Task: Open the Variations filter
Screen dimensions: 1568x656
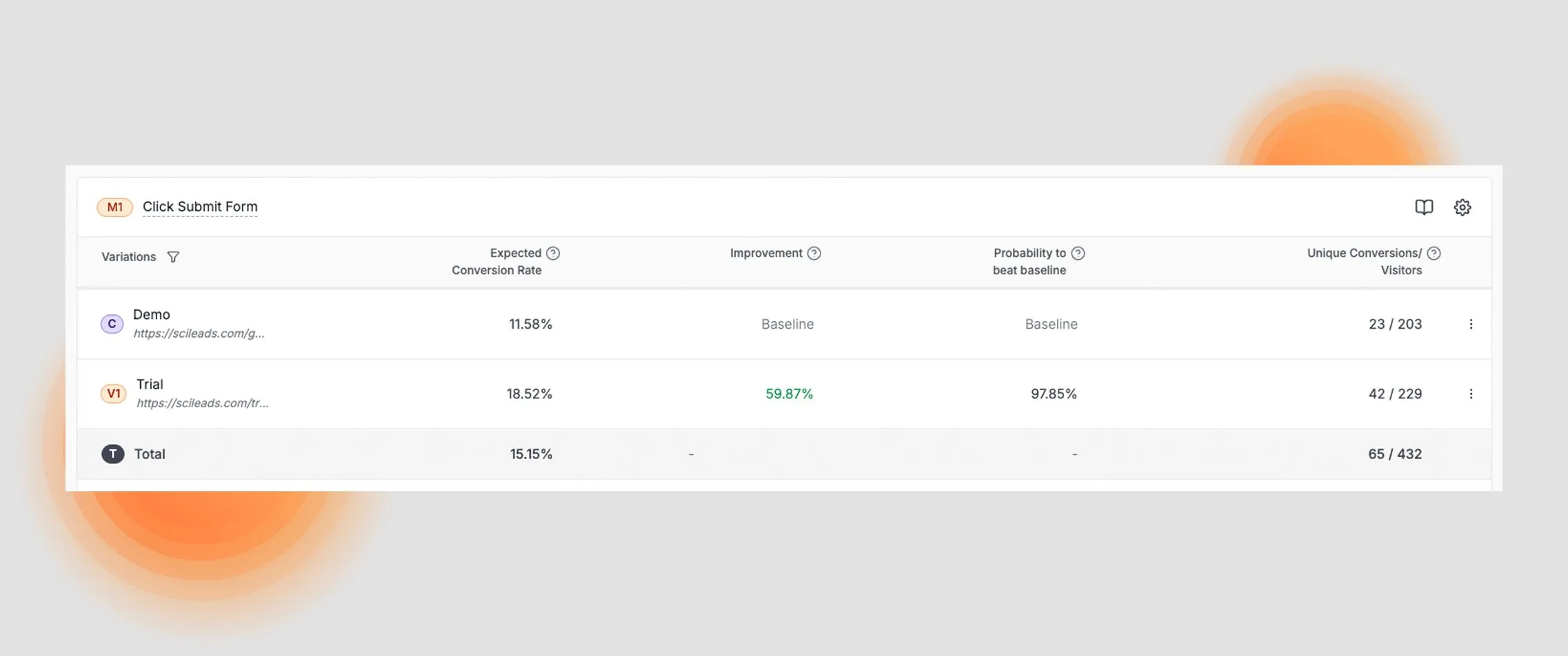Action: pyautogui.click(x=173, y=256)
